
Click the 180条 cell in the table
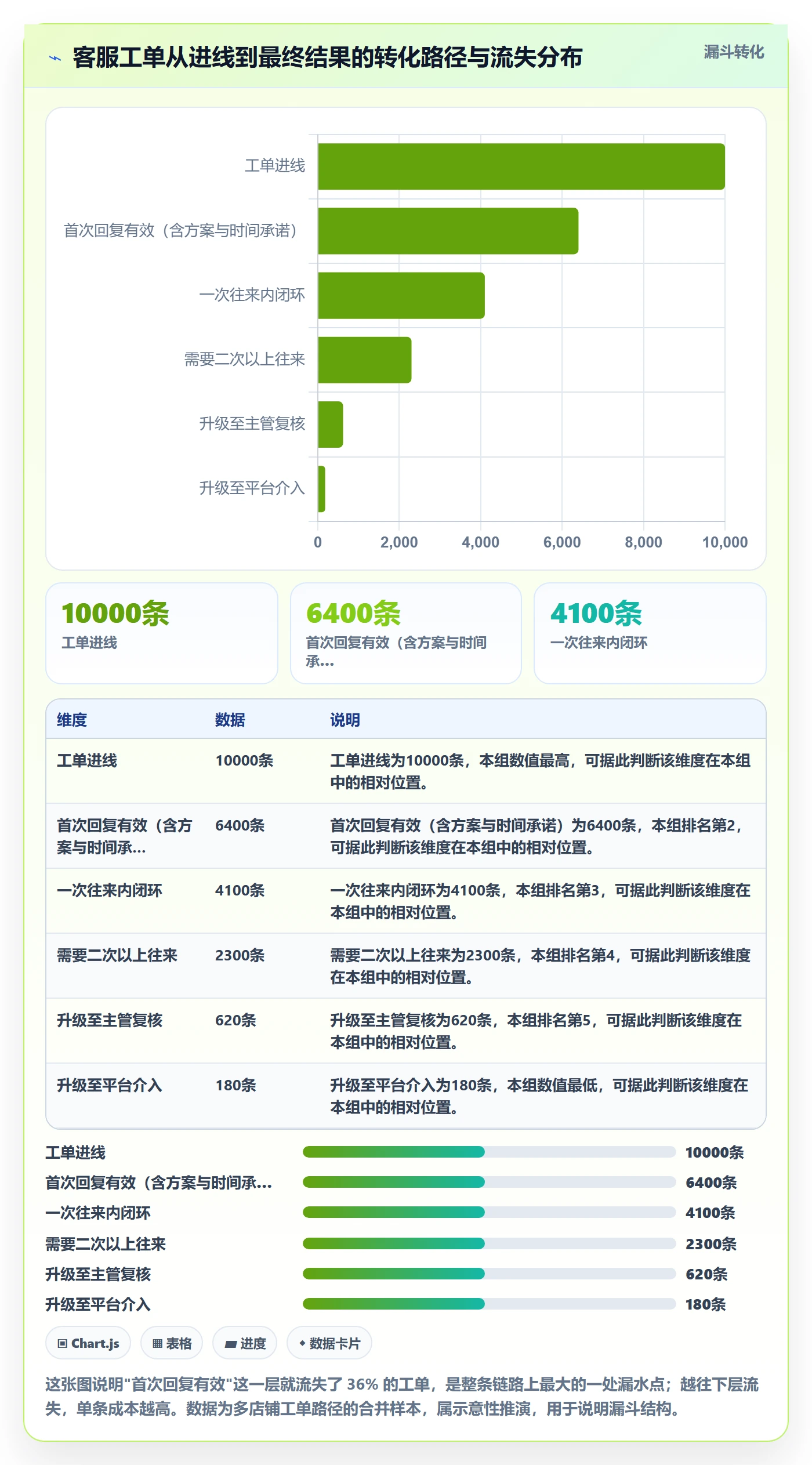pyautogui.click(x=235, y=1085)
